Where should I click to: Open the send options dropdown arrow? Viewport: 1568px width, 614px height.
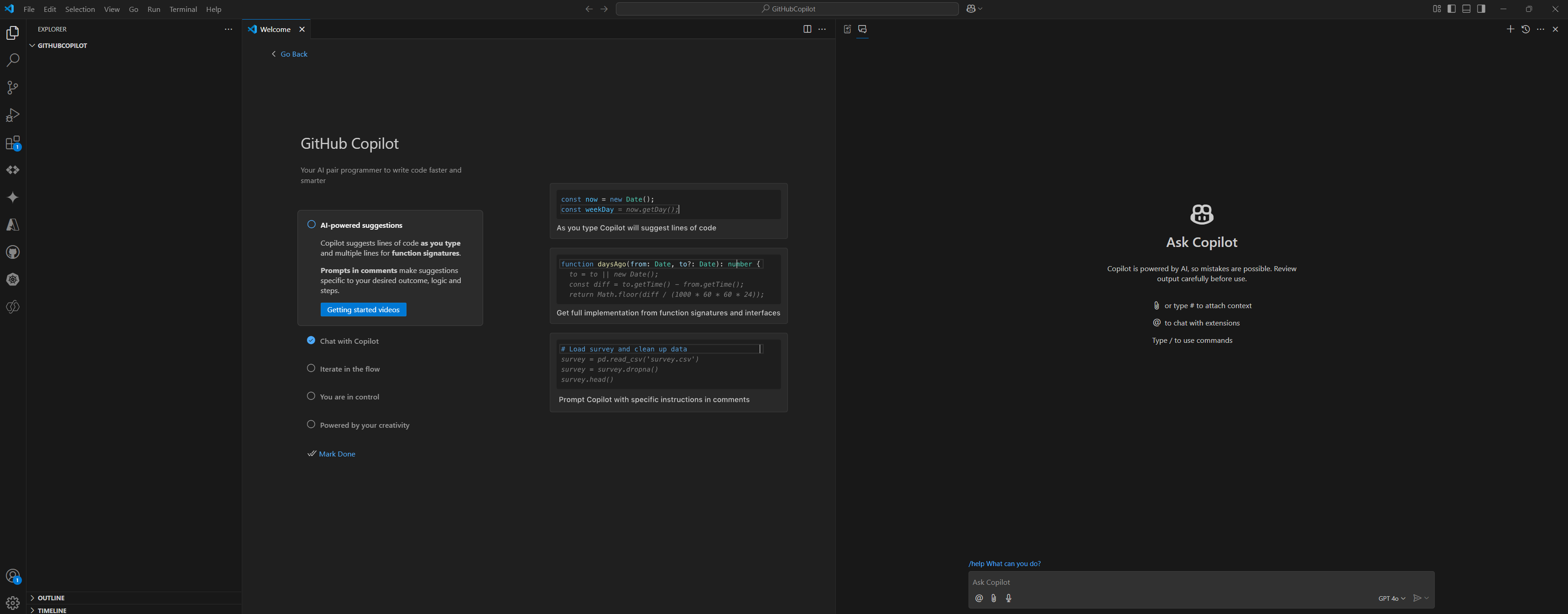pyautogui.click(x=1427, y=598)
